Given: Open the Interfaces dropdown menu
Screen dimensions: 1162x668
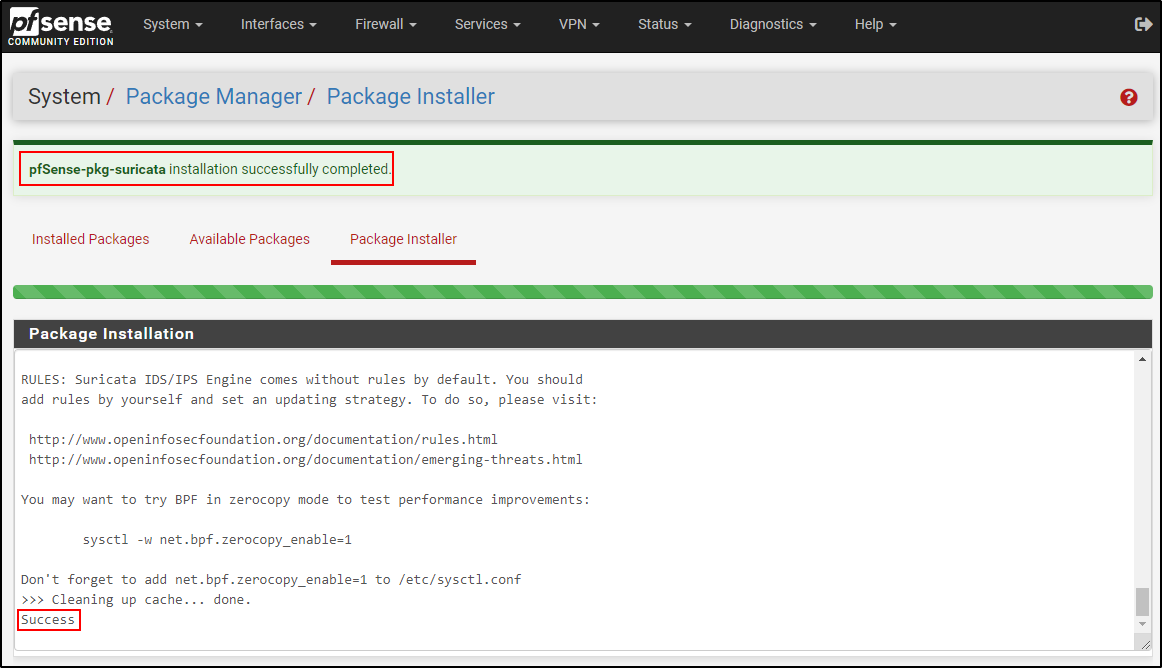Looking at the screenshot, I should tap(279, 24).
